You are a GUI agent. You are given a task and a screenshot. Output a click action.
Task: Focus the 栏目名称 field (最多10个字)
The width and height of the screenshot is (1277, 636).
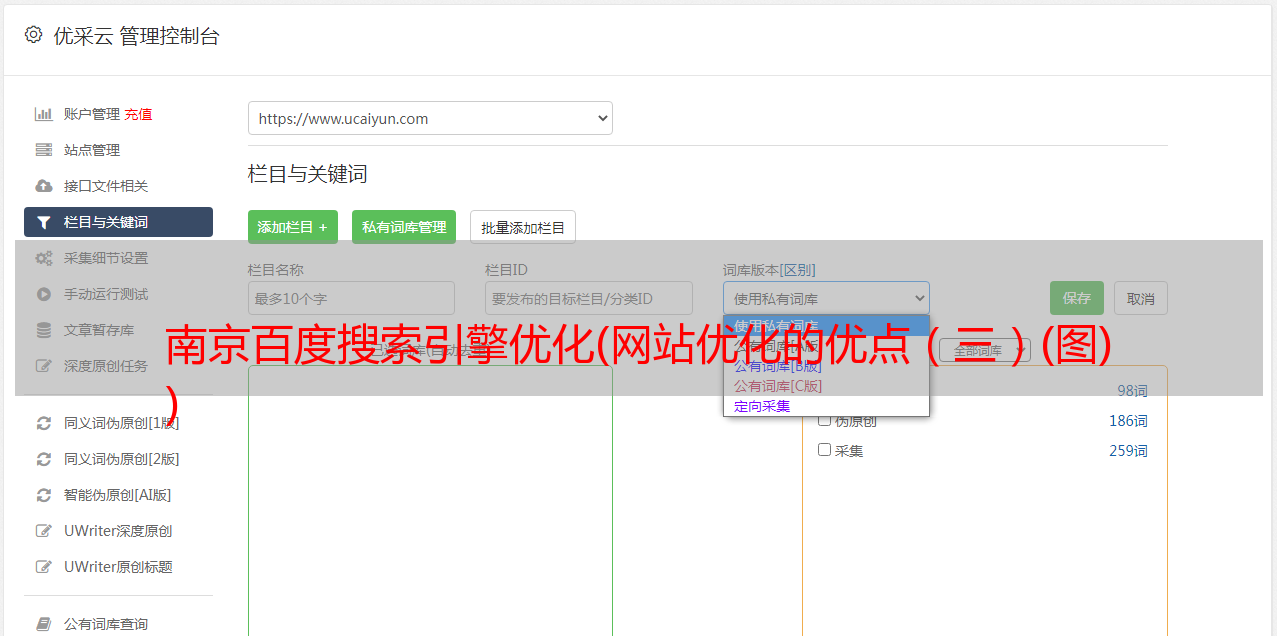pyautogui.click(x=351, y=298)
